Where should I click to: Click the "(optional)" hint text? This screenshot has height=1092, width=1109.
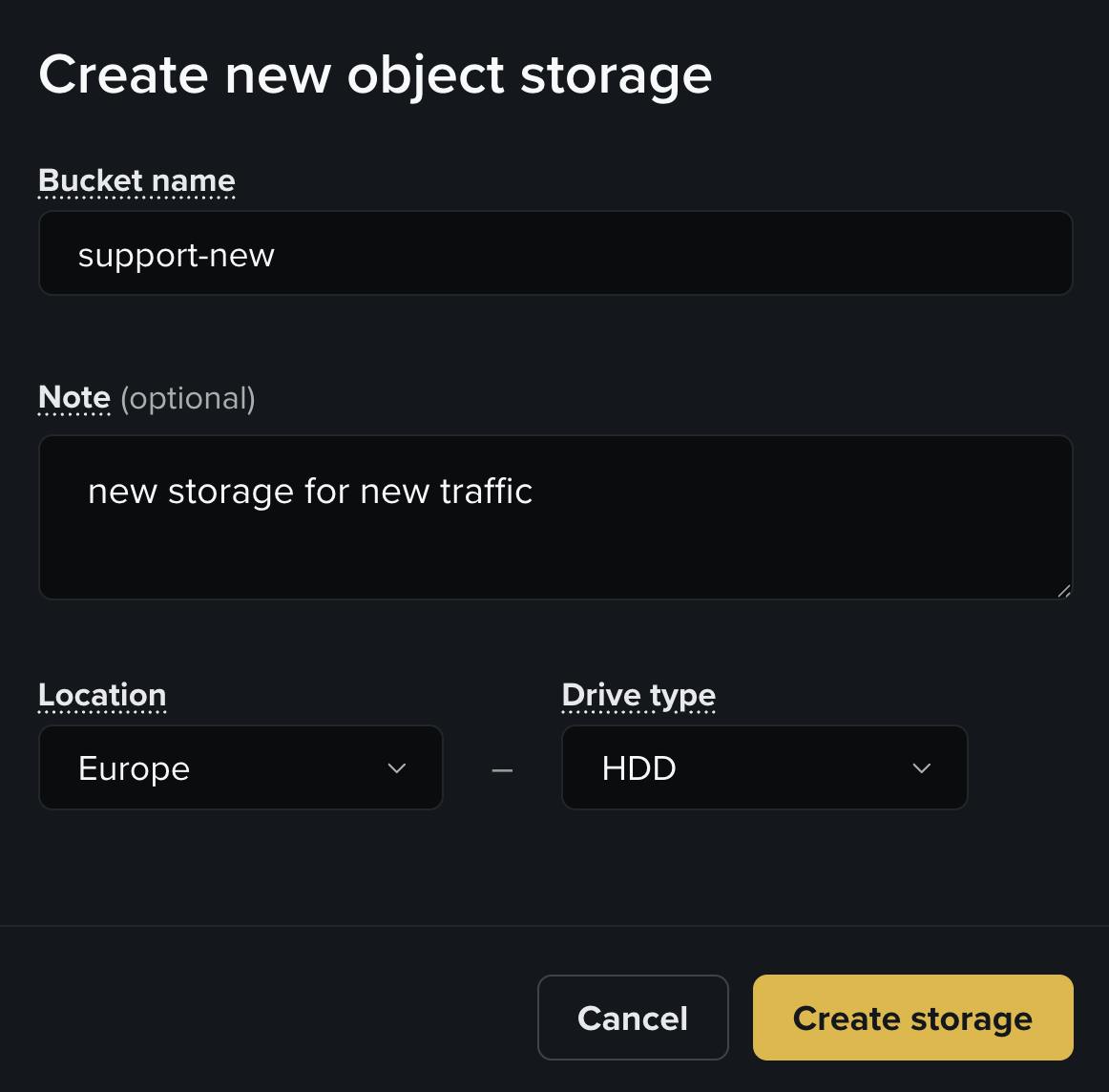(188, 398)
